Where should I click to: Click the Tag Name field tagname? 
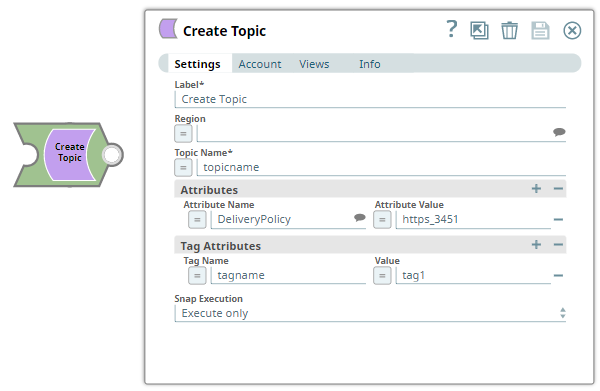(x=288, y=275)
